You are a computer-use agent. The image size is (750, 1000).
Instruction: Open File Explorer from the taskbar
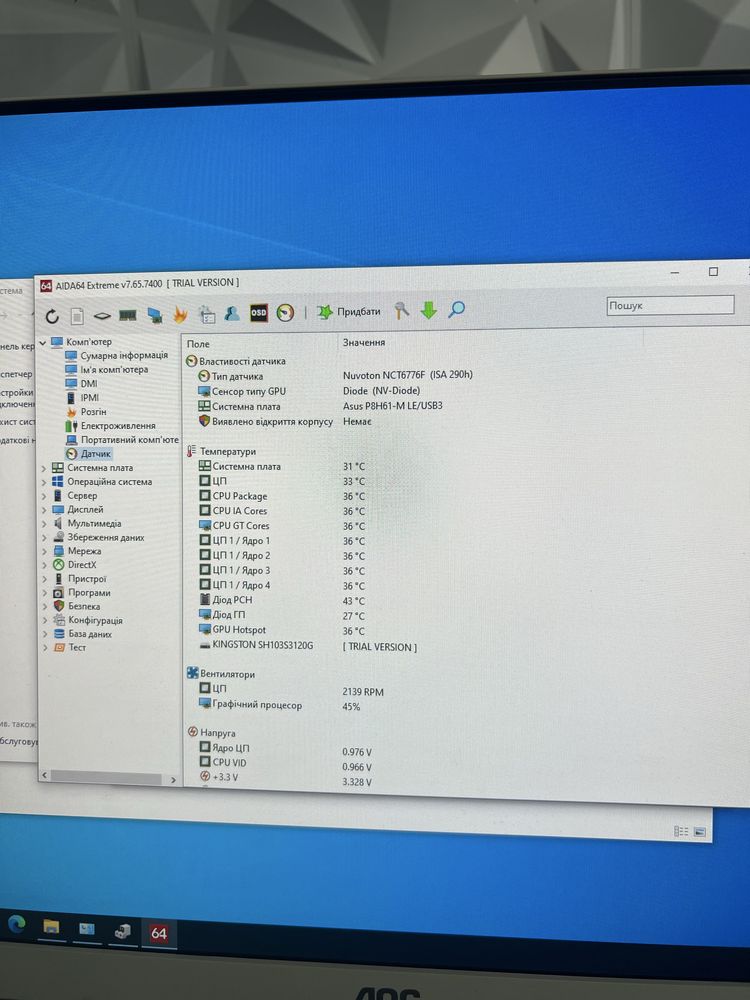tap(51, 927)
